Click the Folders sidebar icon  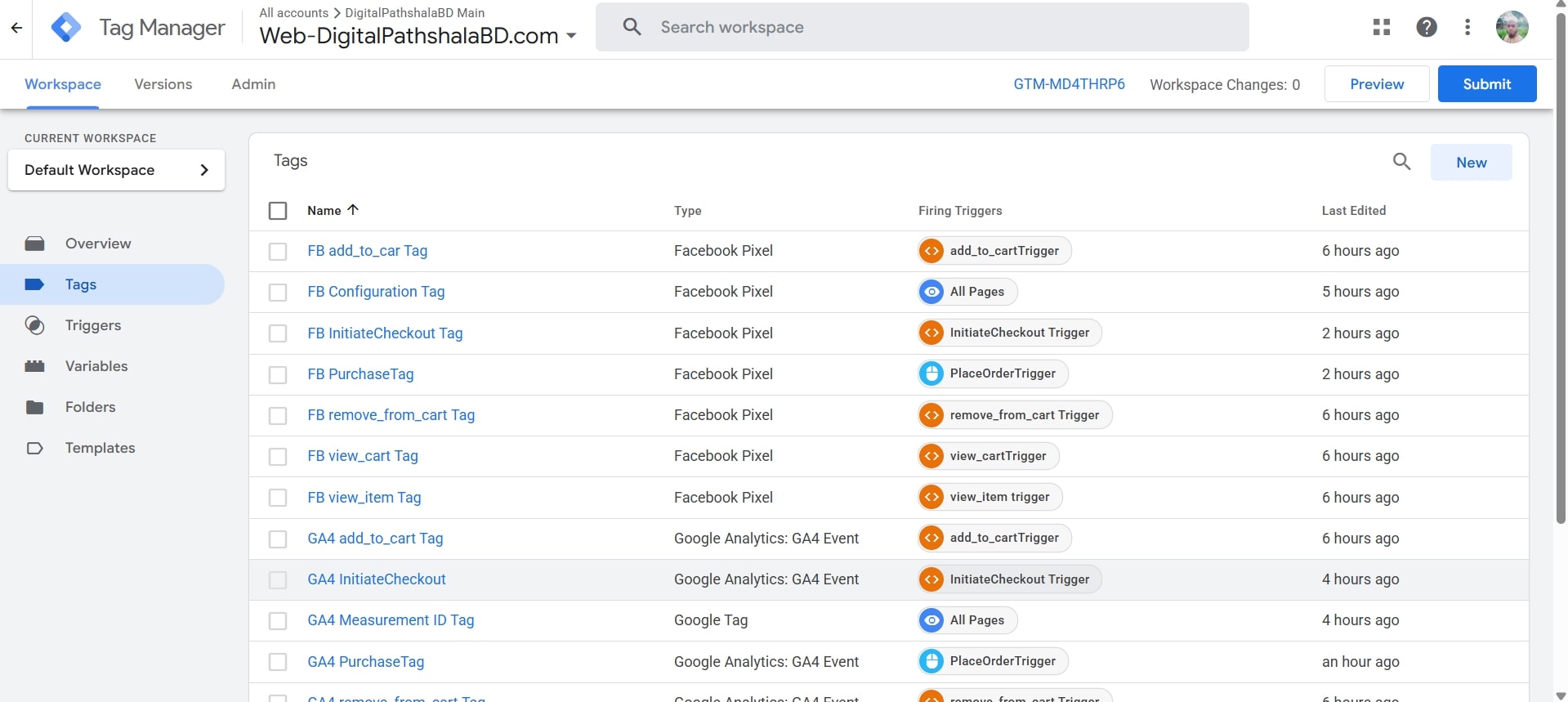click(34, 407)
